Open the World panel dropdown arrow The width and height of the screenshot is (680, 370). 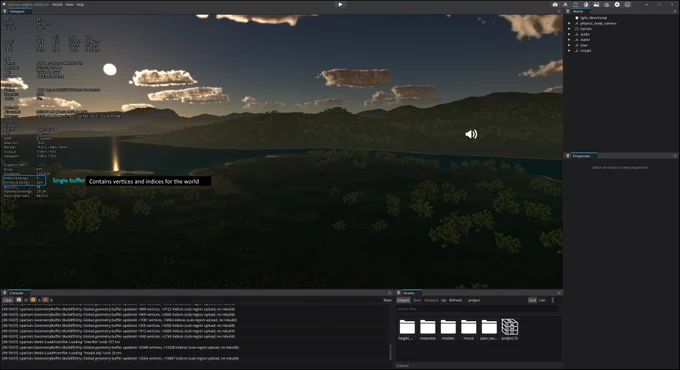pos(568,11)
